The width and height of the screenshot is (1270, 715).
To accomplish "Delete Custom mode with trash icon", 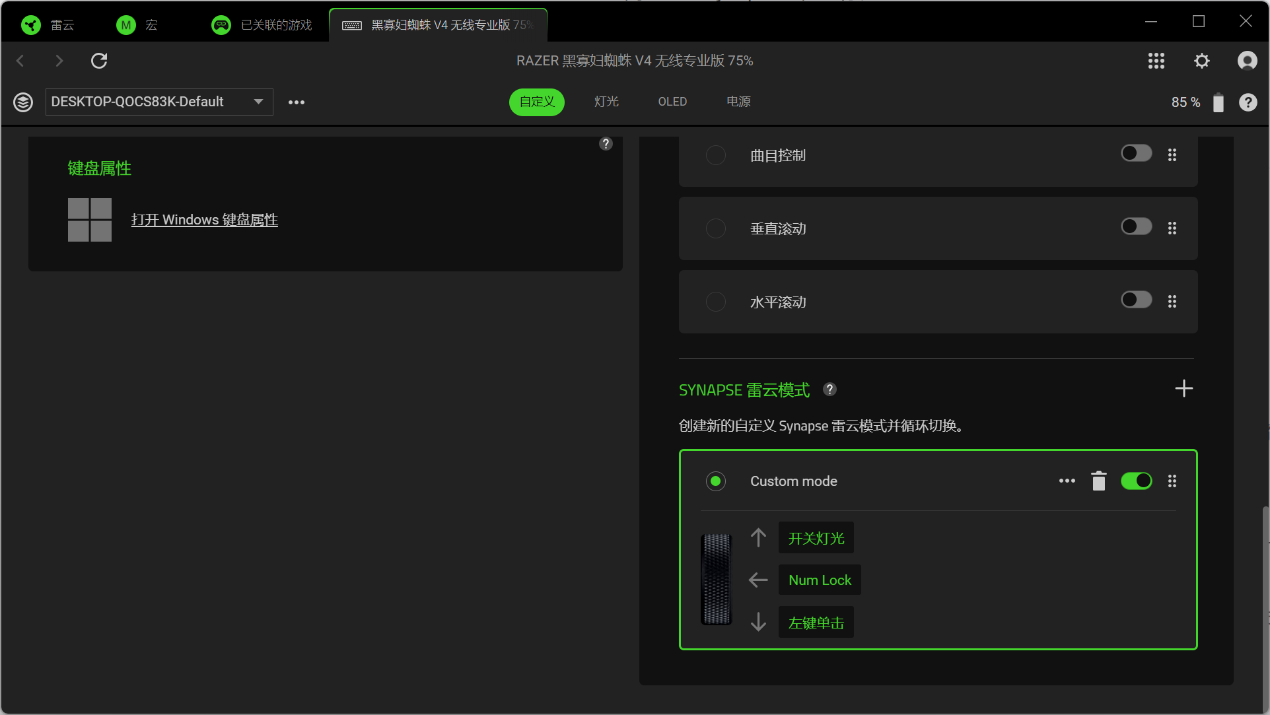I will (x=1099, y=481).
